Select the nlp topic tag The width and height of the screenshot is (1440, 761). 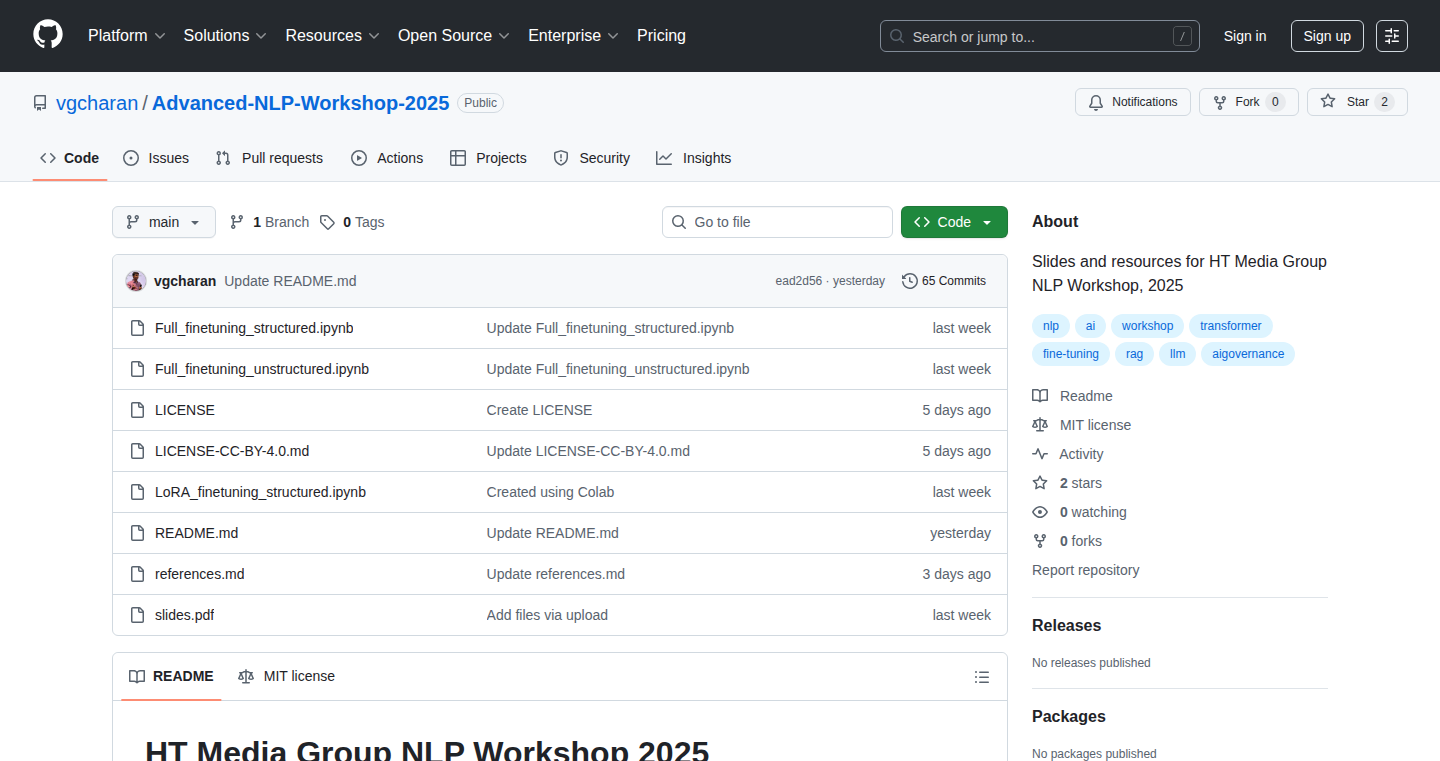pyautogui.click(x=1051, y=326)
